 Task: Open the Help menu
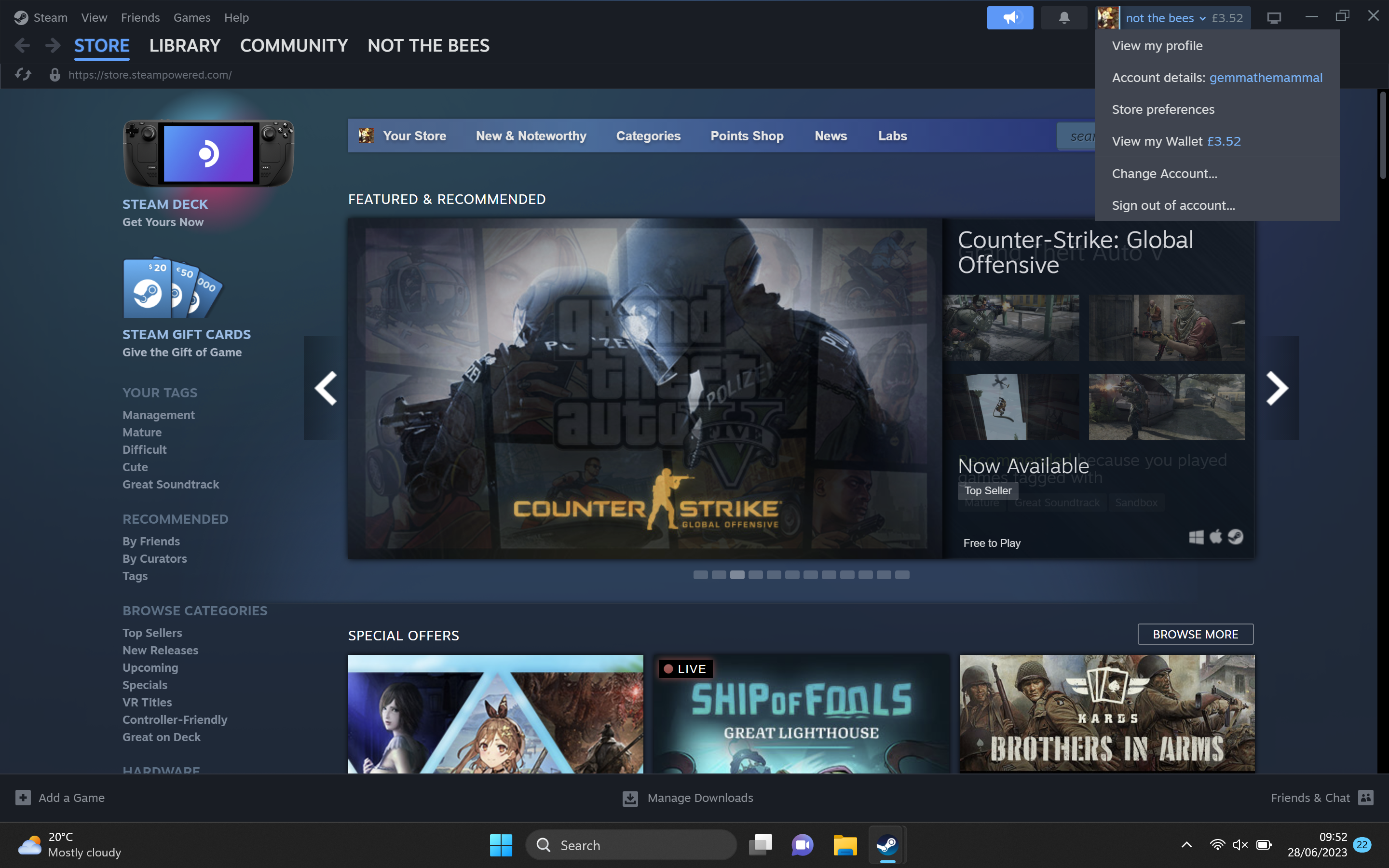pos(236,18)
